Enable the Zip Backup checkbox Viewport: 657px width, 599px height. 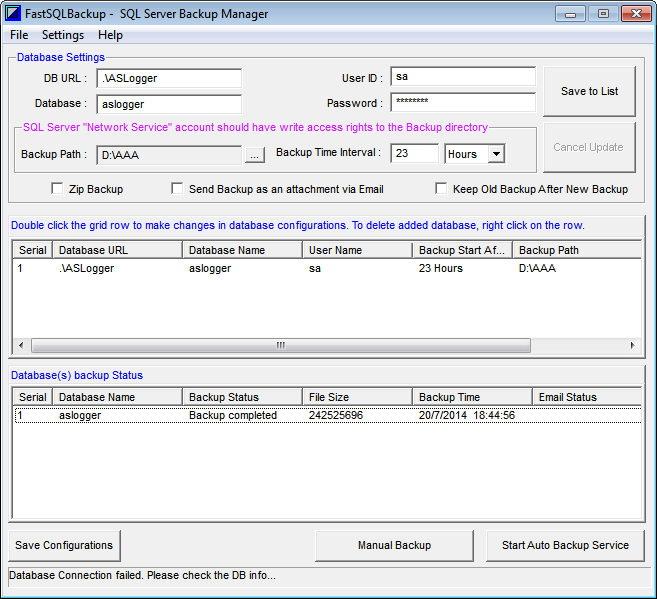(57, 189)
